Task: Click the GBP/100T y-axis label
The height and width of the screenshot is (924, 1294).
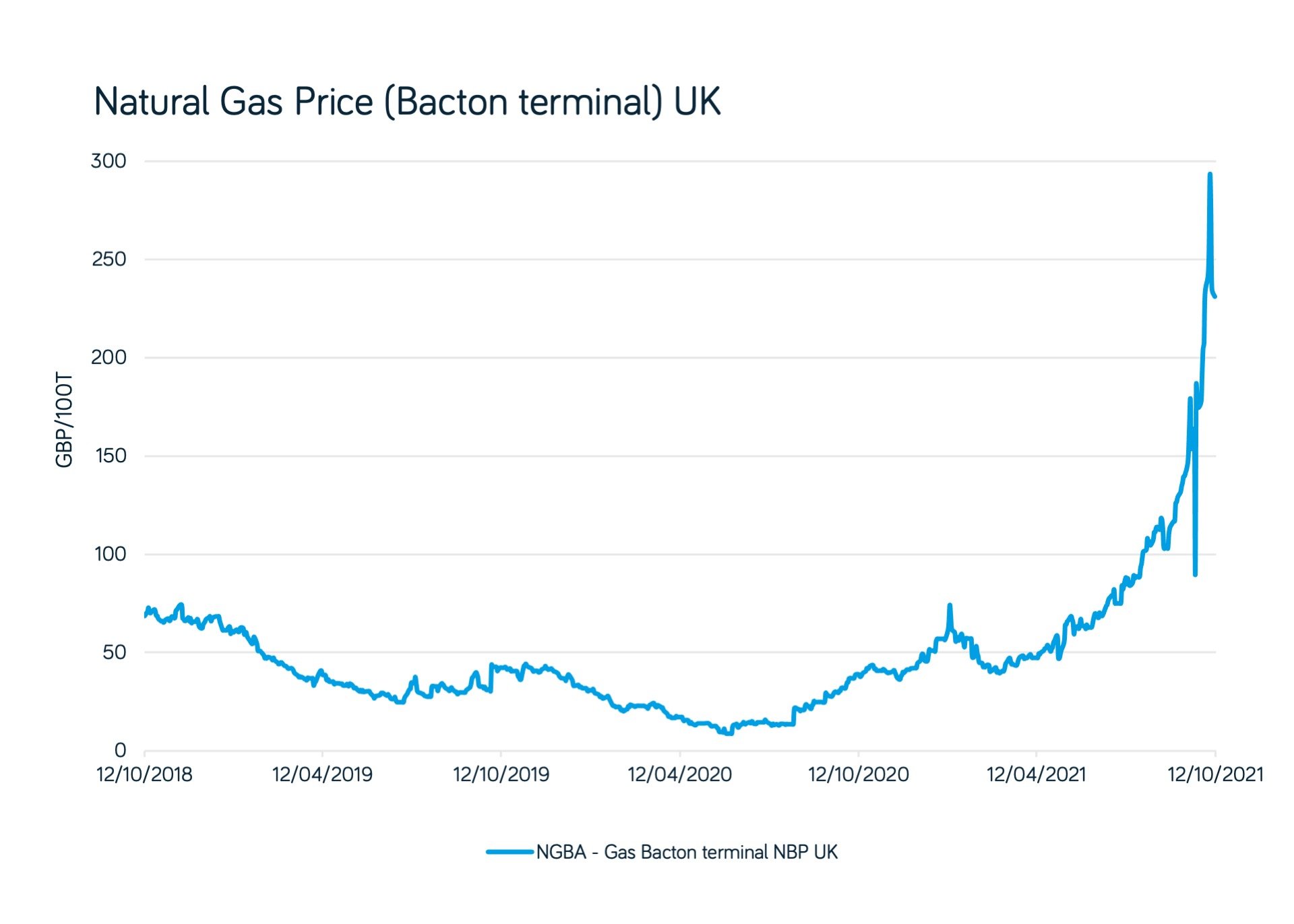Action: point(64,419)
